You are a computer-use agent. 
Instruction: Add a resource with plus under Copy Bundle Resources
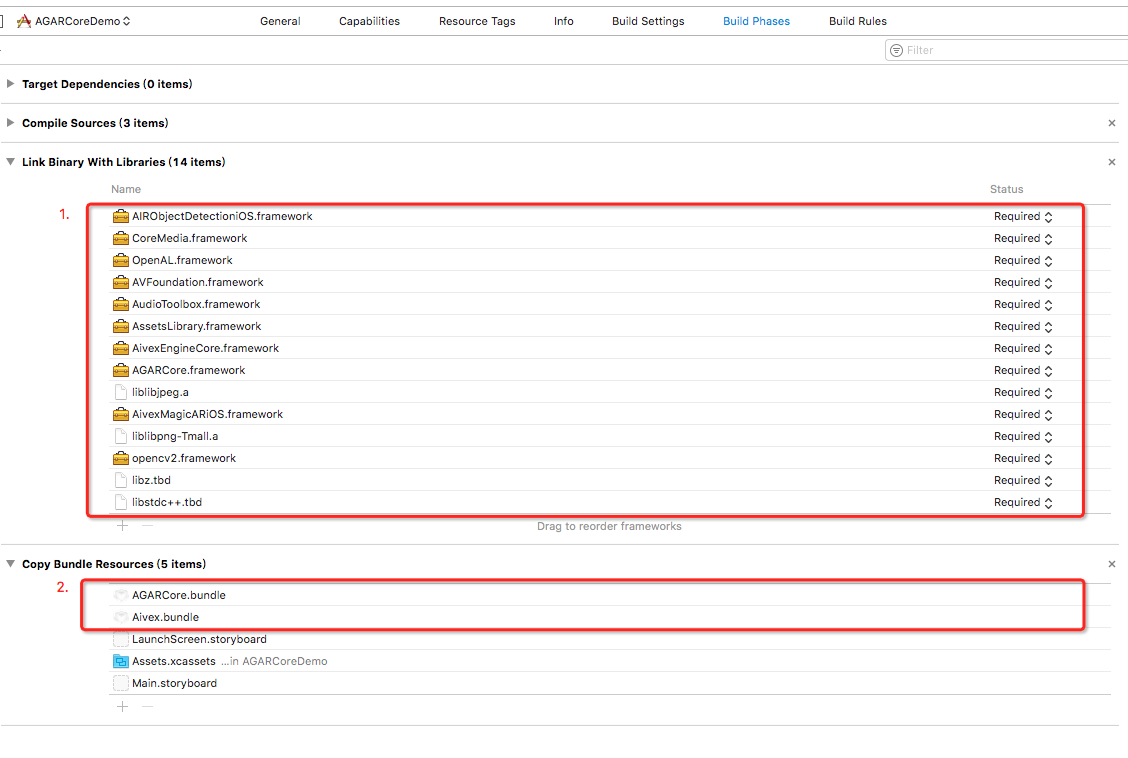122,707
